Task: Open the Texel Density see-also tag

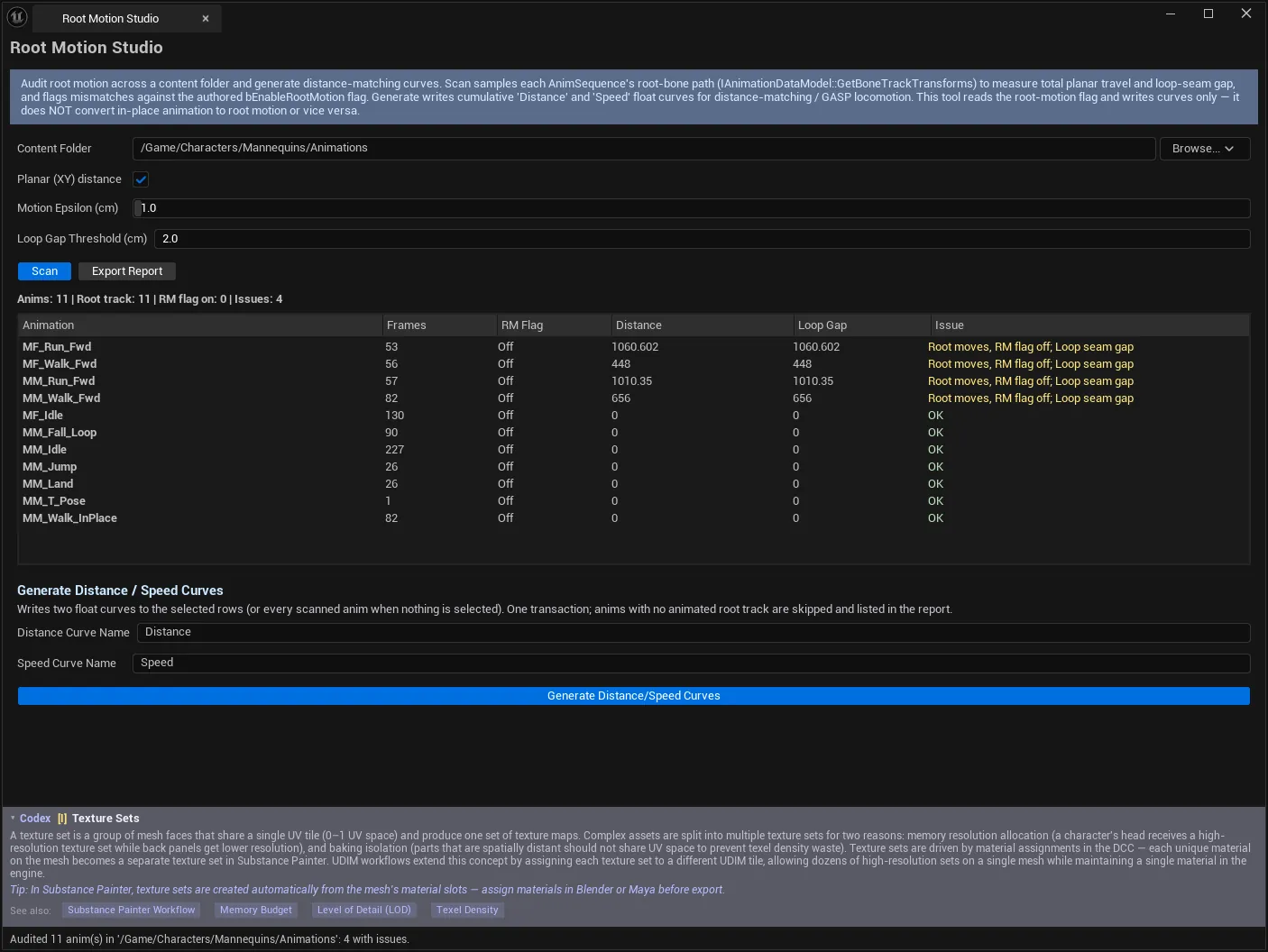Action: pos(467,911)
